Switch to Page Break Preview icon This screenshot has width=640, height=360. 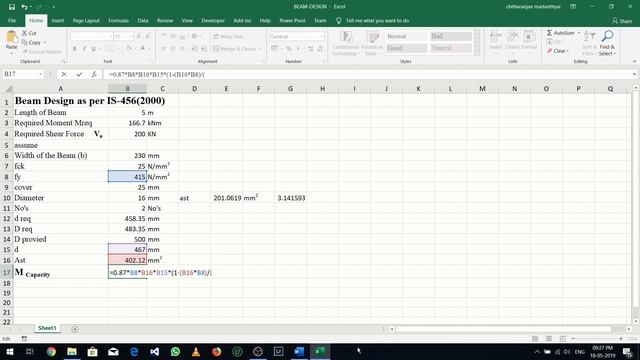(x=562, y=338)
